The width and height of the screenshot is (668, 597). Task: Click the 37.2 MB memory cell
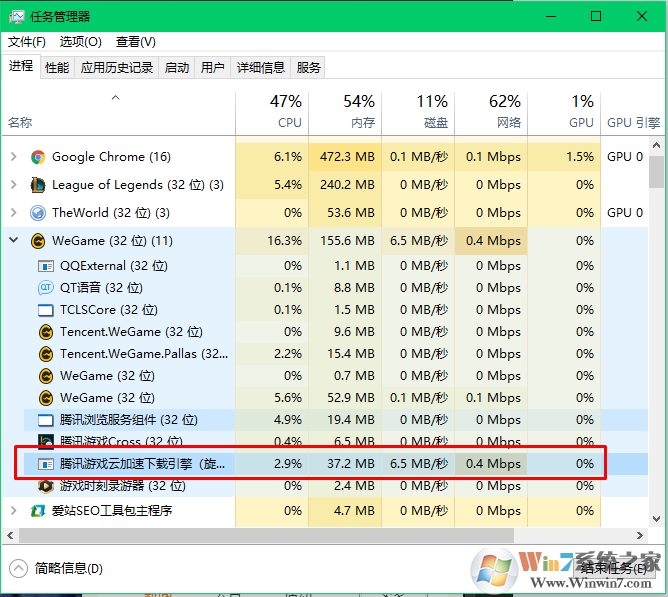[345, 464]
